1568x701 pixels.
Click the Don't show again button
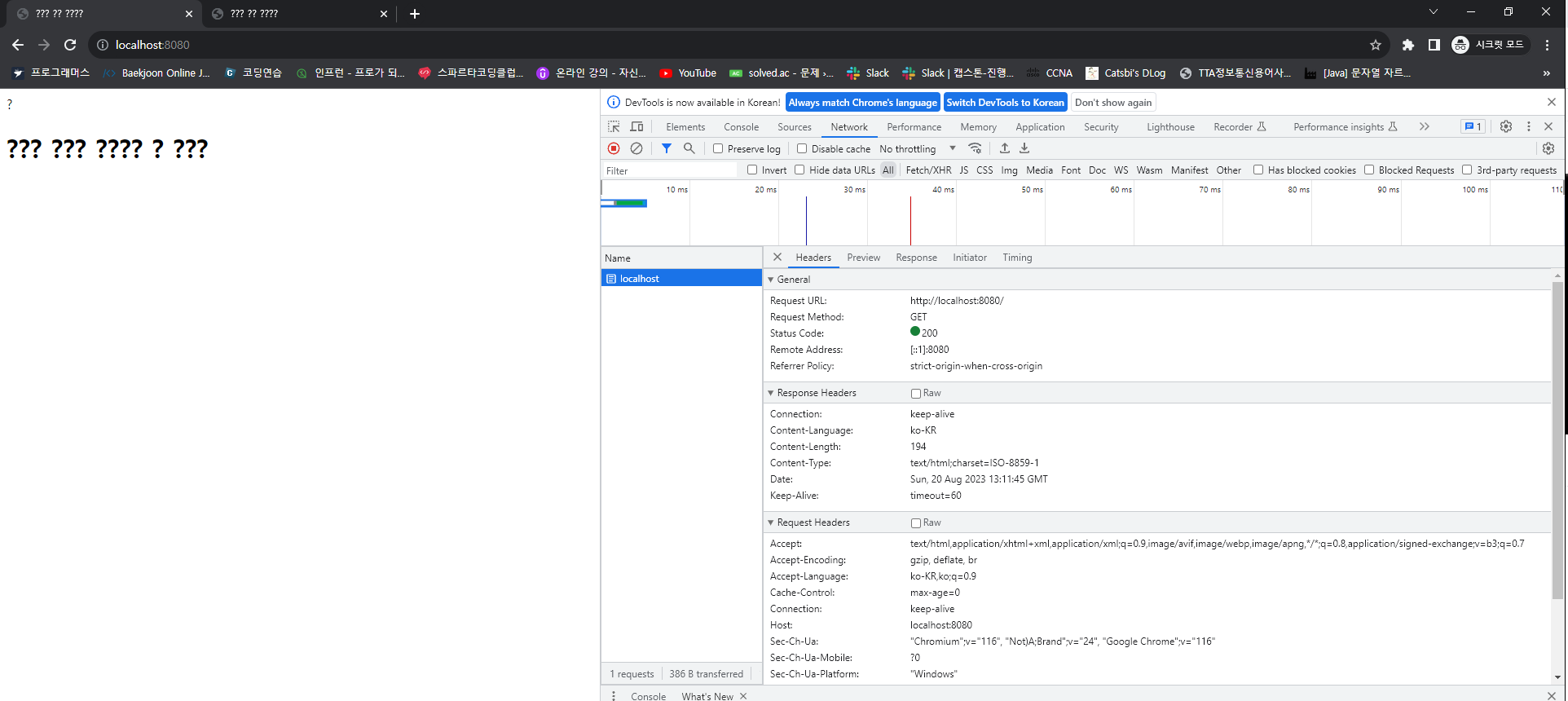tap(1112, 103)
